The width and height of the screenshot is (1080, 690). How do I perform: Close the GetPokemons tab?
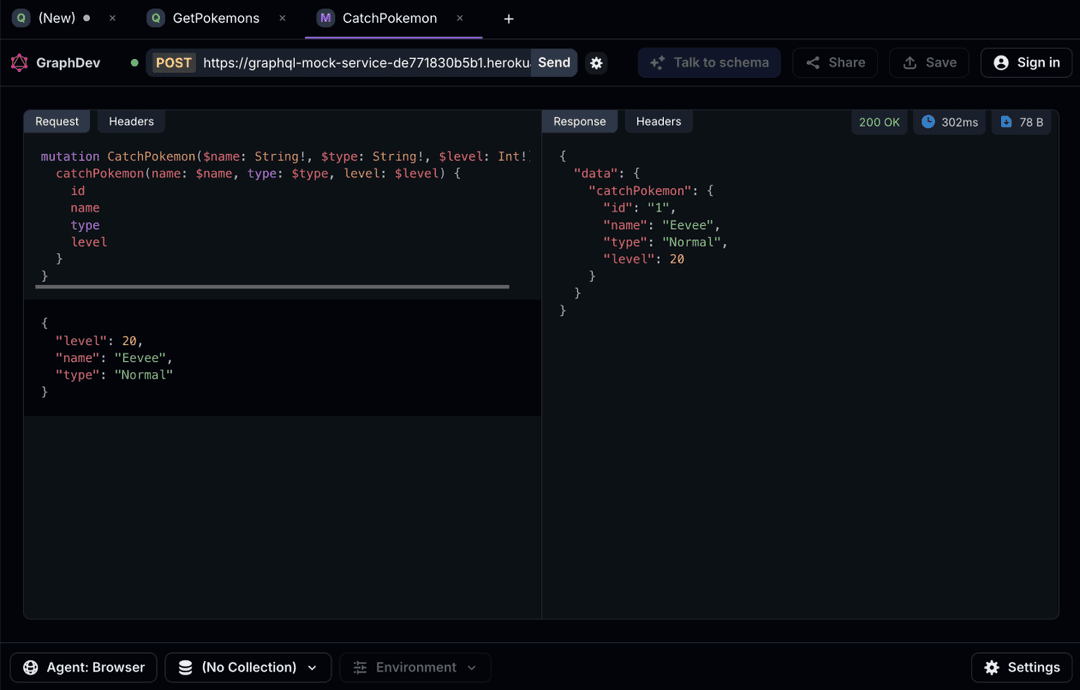pos(282,19)
